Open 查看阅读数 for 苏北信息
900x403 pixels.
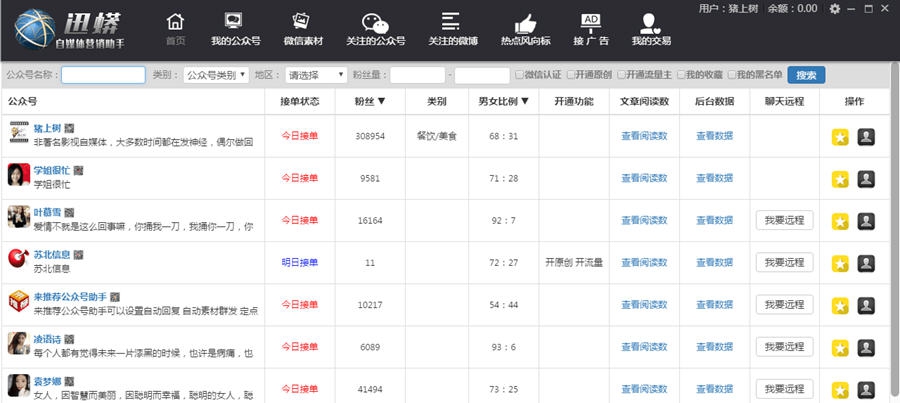tap(644, 263)
